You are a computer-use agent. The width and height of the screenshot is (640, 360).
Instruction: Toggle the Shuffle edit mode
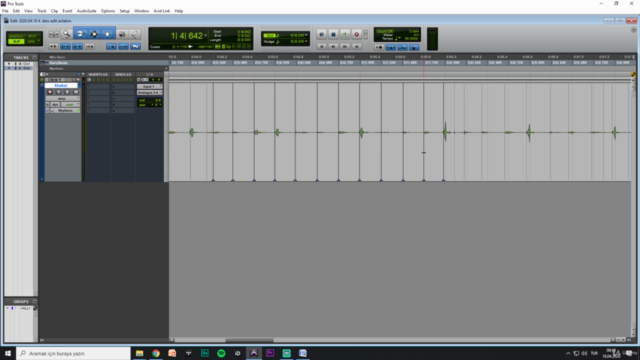click(16, 36)
